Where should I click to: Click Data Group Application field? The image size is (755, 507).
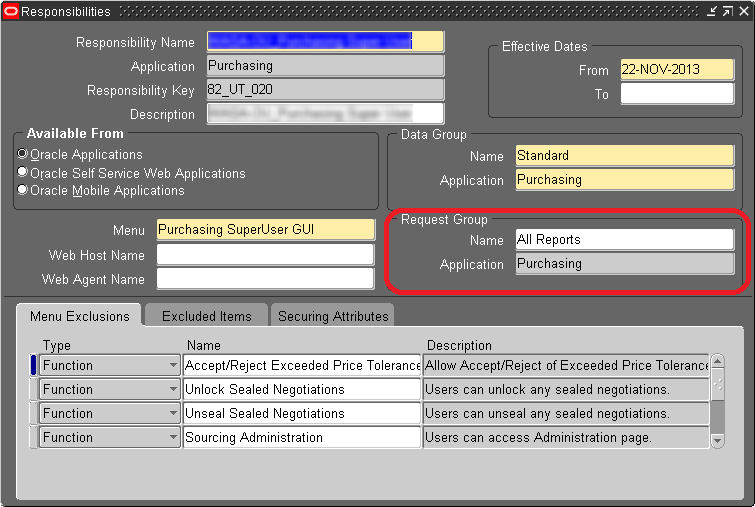click(625, 180)
